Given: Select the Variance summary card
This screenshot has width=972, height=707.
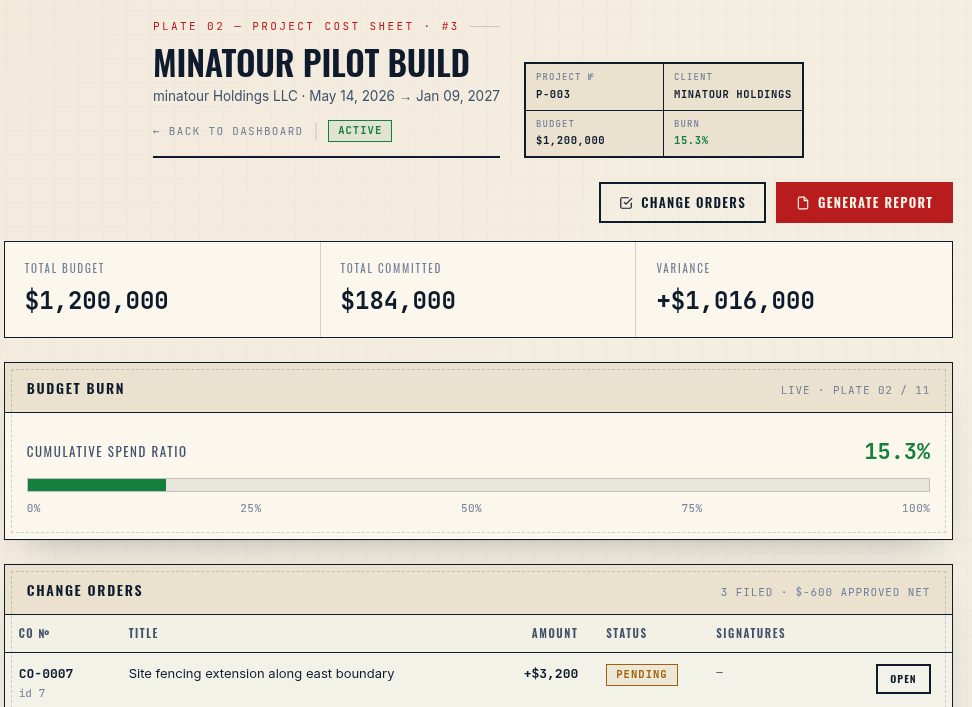Looking at the screenshot, I should pos(794,289).
